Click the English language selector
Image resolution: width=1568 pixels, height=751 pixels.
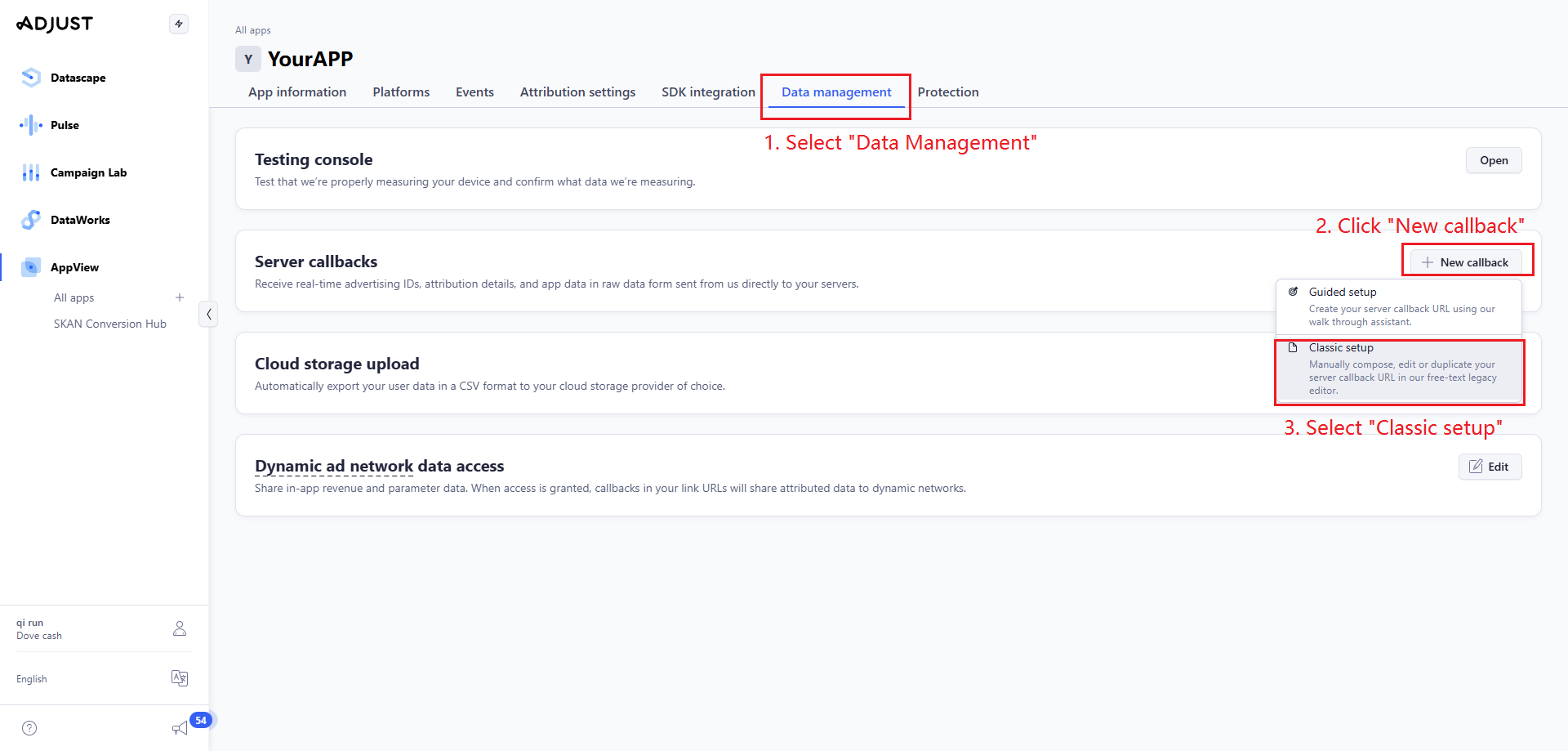(x=32, y=679)
